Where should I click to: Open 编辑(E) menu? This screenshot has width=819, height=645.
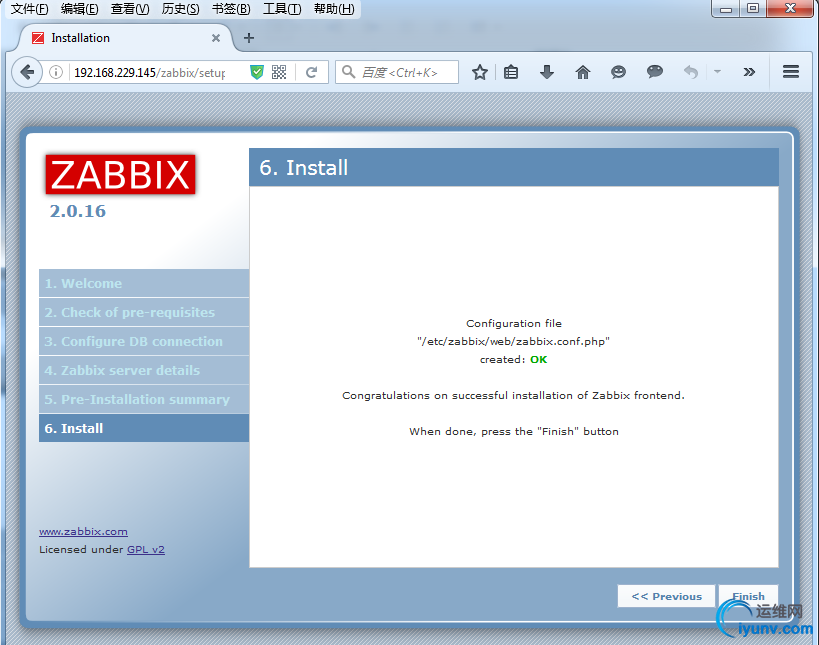[79, 9]
